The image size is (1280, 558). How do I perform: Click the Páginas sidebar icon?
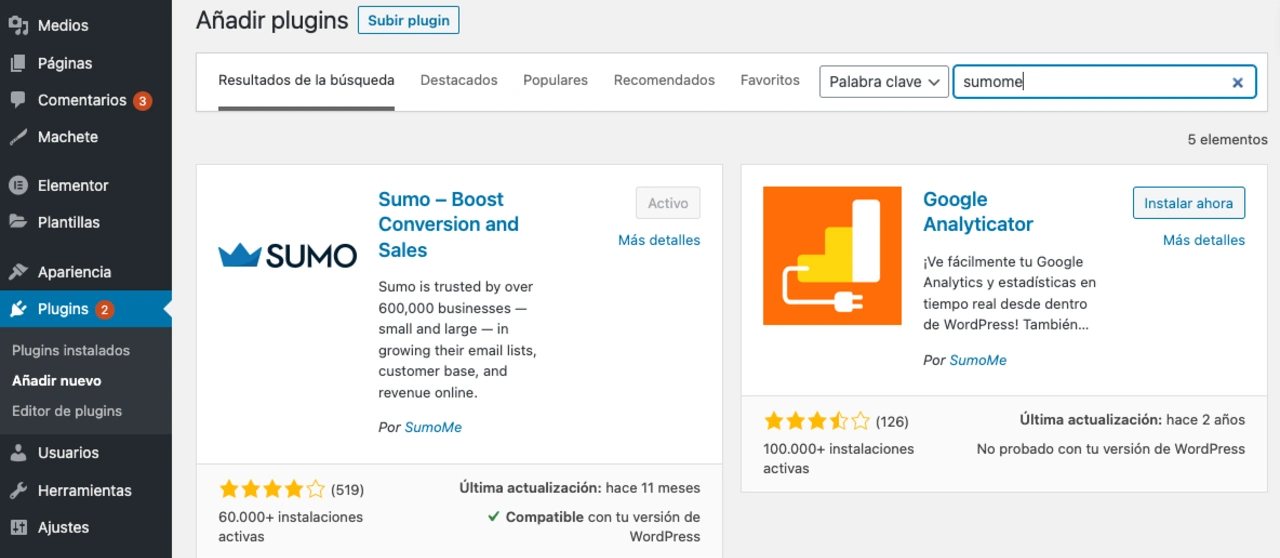click(x=18, y=63)
